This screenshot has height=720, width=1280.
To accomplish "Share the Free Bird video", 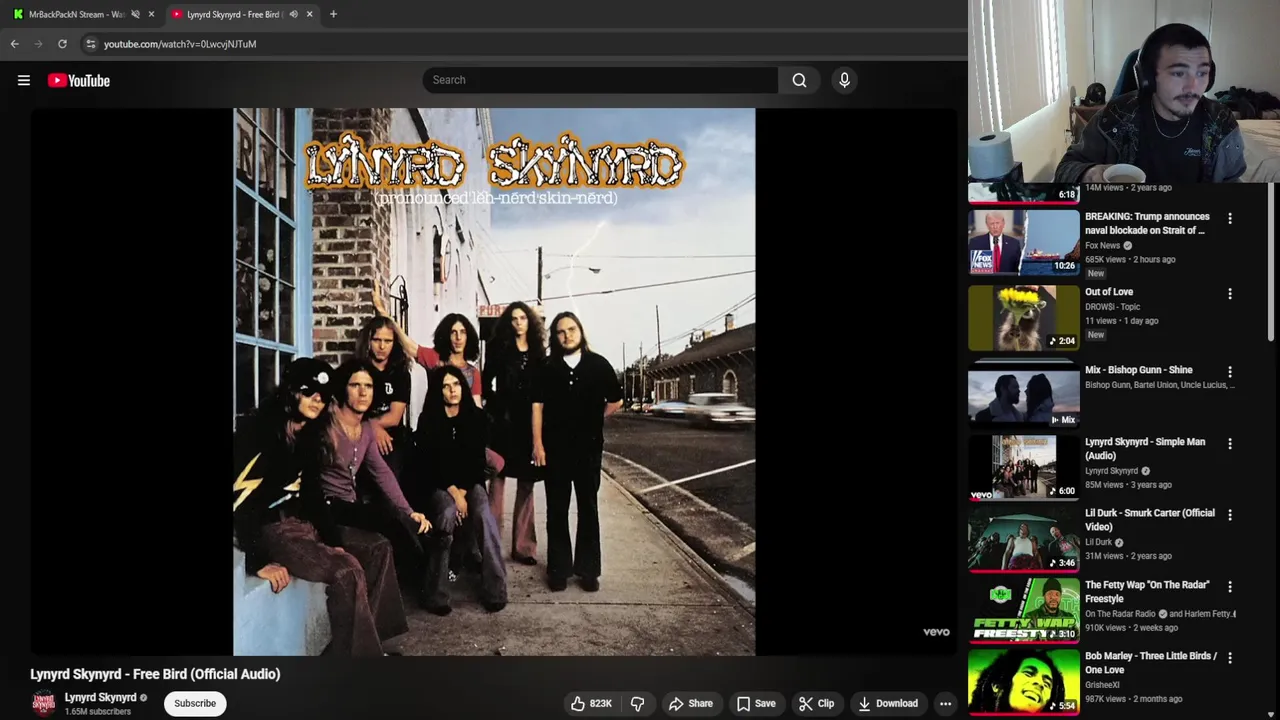I will [690, 704].
